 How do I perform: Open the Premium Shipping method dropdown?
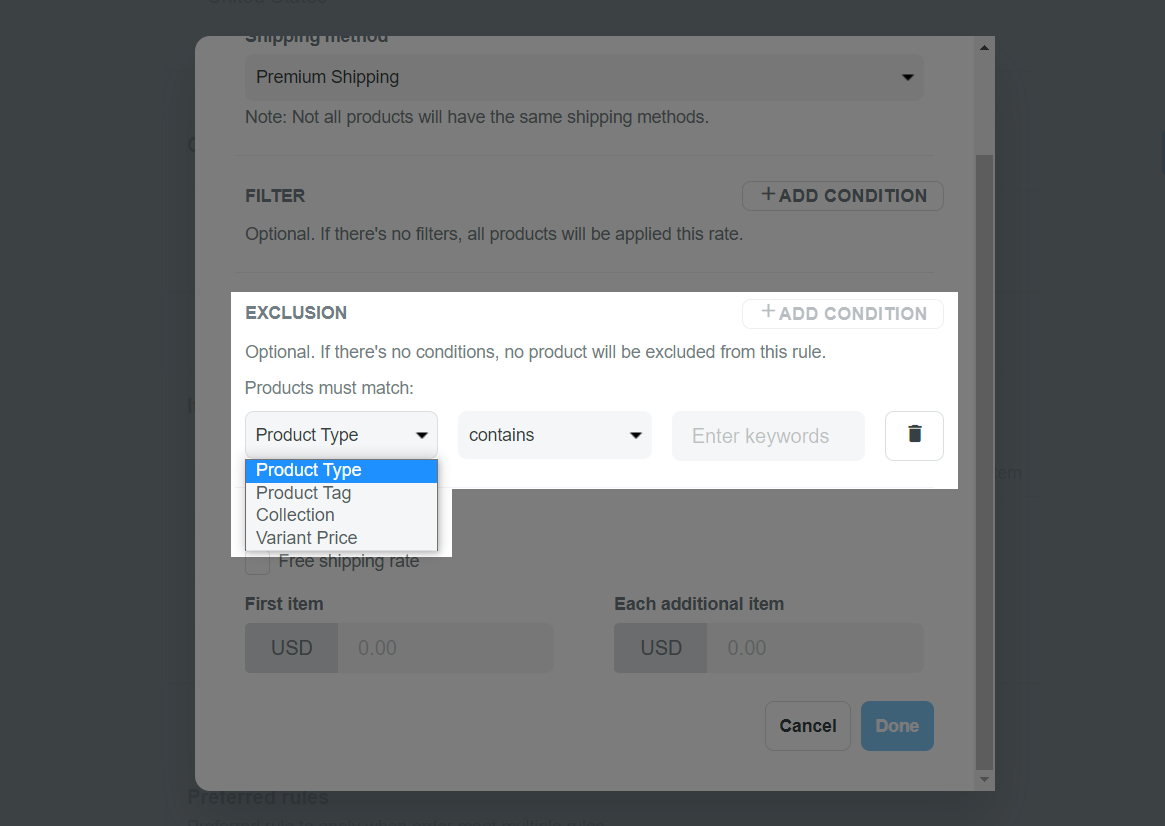pyautogui.click(x=584, y=77)
